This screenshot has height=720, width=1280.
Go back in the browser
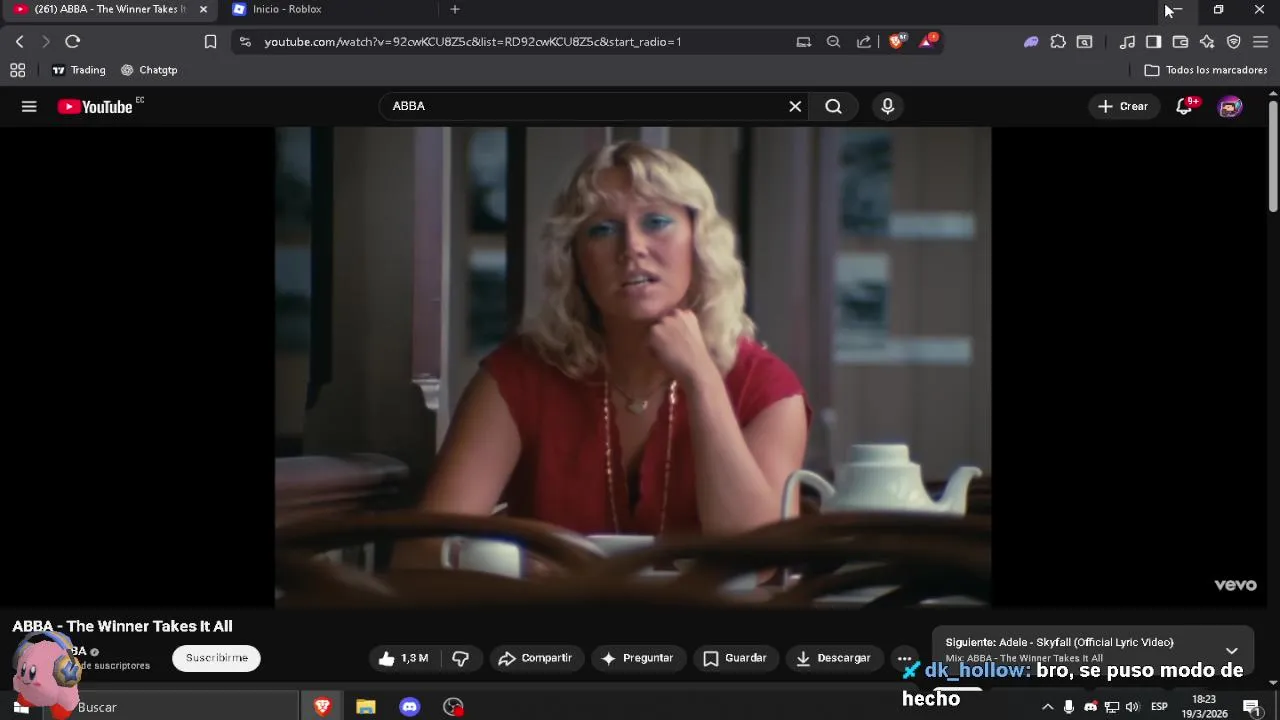tap(19, 42)
